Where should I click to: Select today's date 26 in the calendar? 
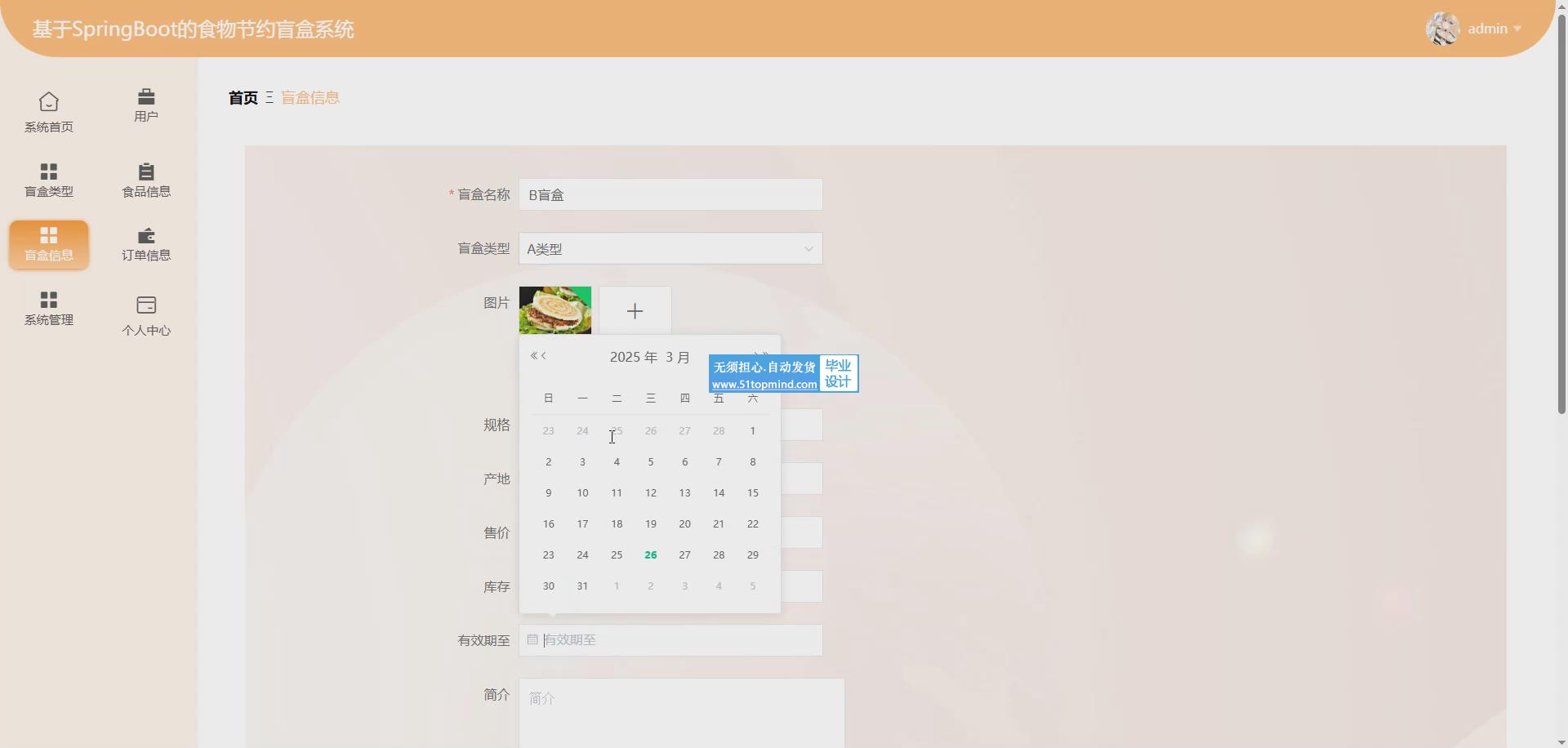click(x=650, y=555)
